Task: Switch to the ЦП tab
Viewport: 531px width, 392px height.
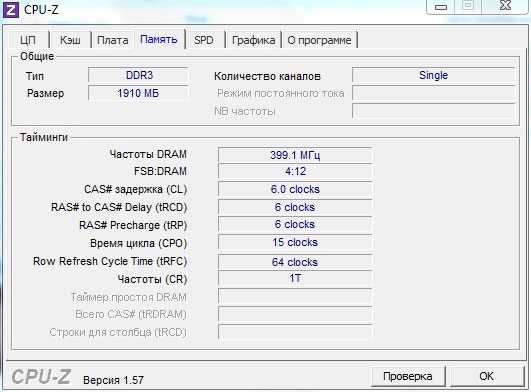Action: [28, 40]
